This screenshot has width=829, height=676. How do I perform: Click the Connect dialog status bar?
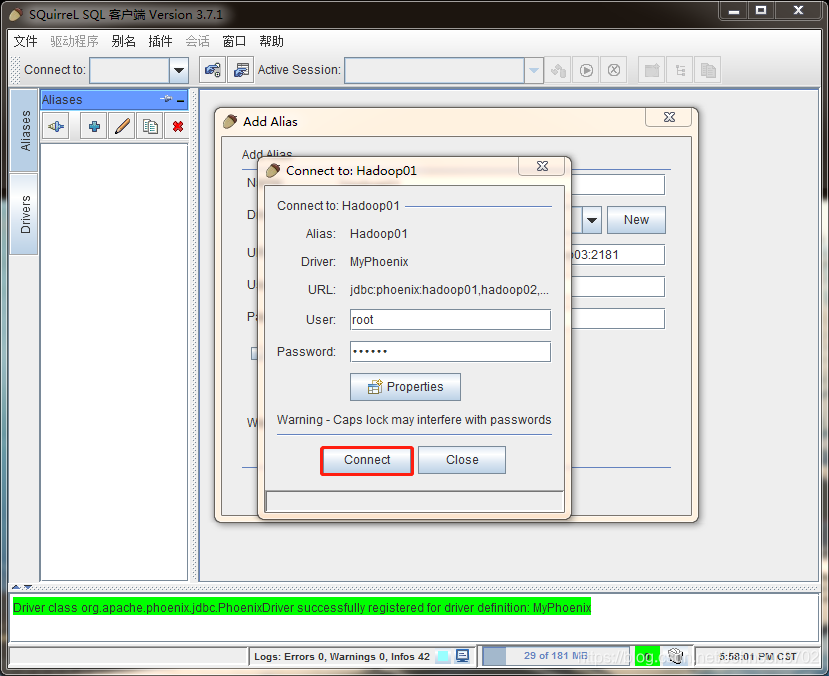tap(414, 501)
